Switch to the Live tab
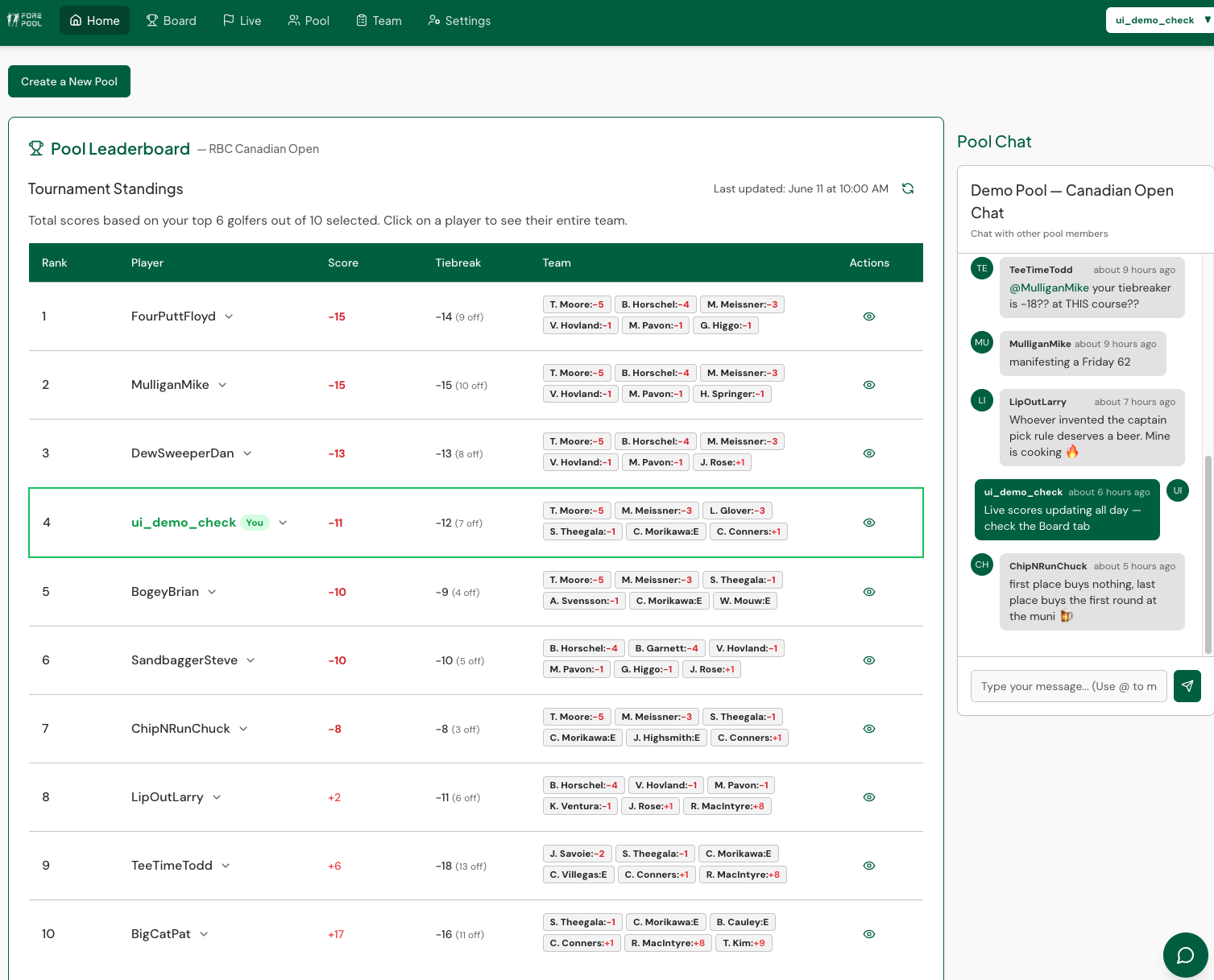The image size is (1214, 980). tap(242, 20)
